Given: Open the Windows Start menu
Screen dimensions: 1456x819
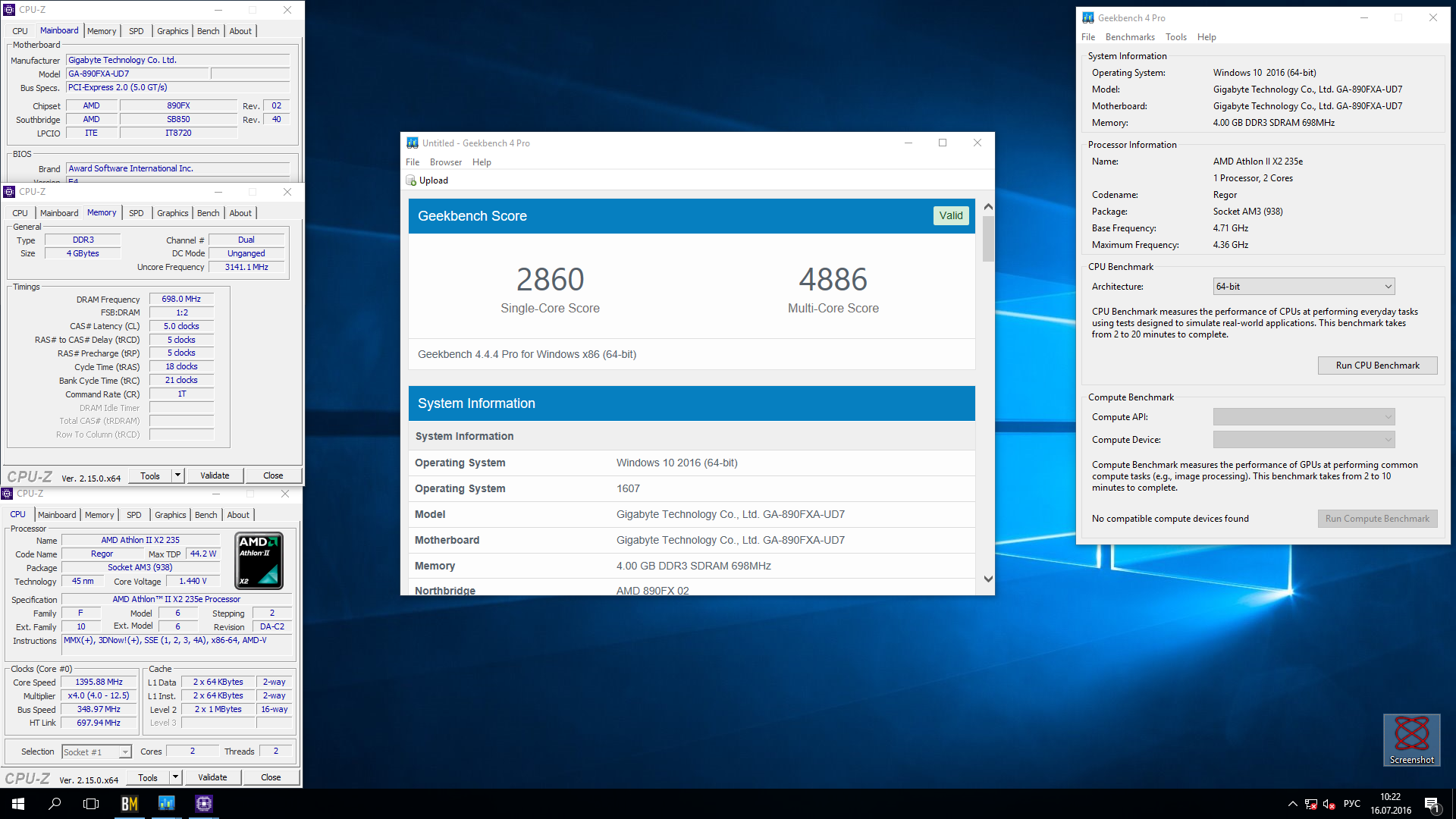Looking at the screenshot, I should pyautogui.click(x=18, y=804).
